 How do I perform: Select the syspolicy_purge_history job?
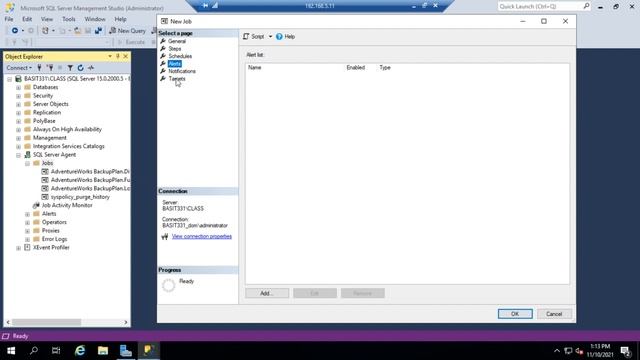coord(80,197)
